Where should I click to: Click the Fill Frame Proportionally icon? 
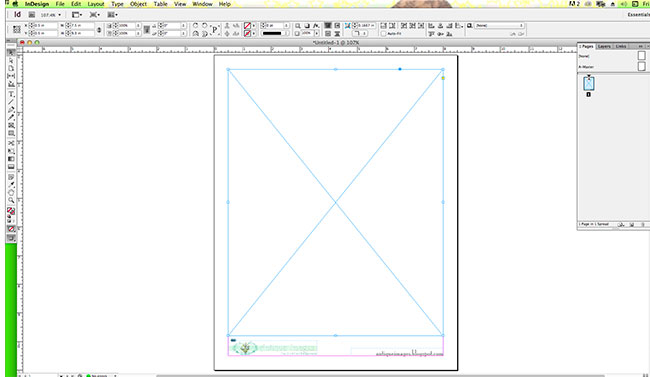coord(383,26)
